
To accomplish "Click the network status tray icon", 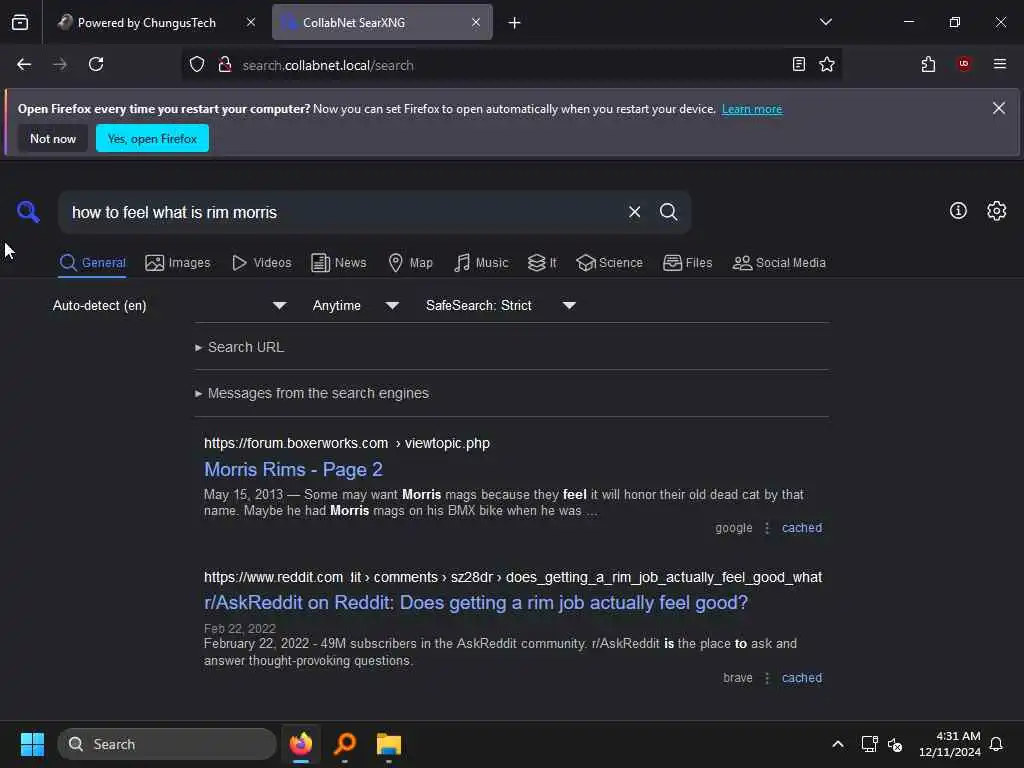I will tap(869, 744).
